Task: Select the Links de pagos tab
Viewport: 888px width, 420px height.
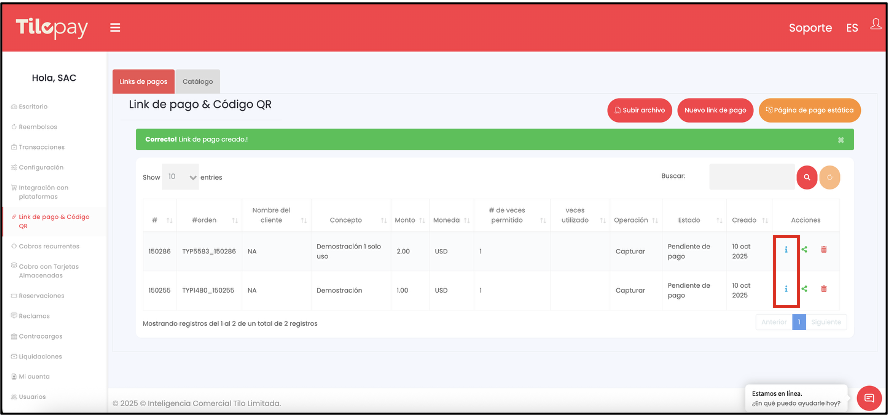Action: [143, 81]
